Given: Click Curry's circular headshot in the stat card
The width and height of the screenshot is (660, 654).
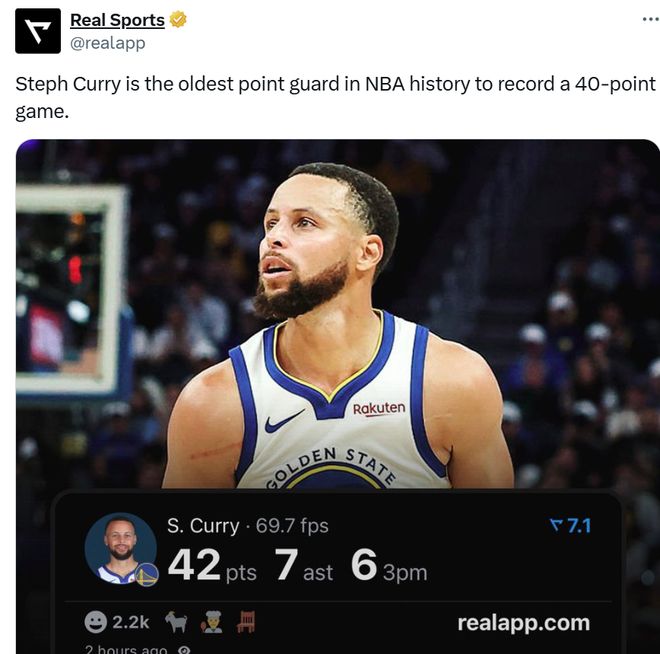Looking at the screenshot, I should pyautogui.click(x=120, y=548).
